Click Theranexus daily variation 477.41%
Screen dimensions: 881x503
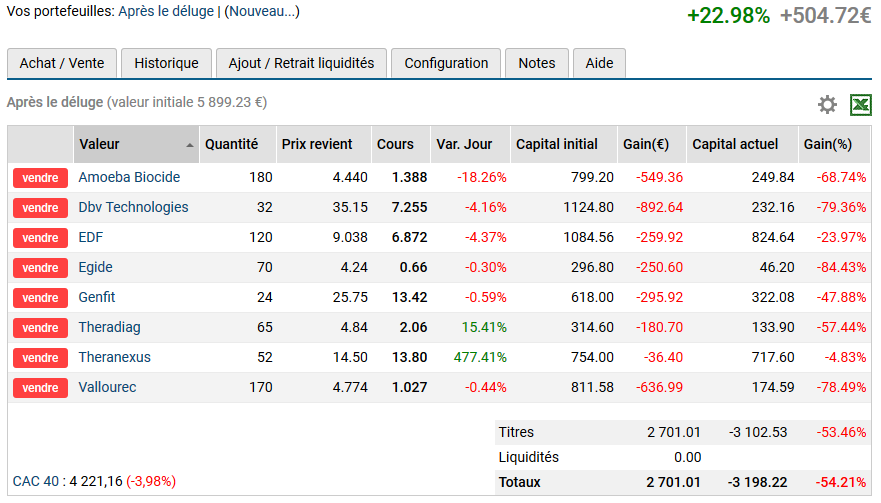480,357
